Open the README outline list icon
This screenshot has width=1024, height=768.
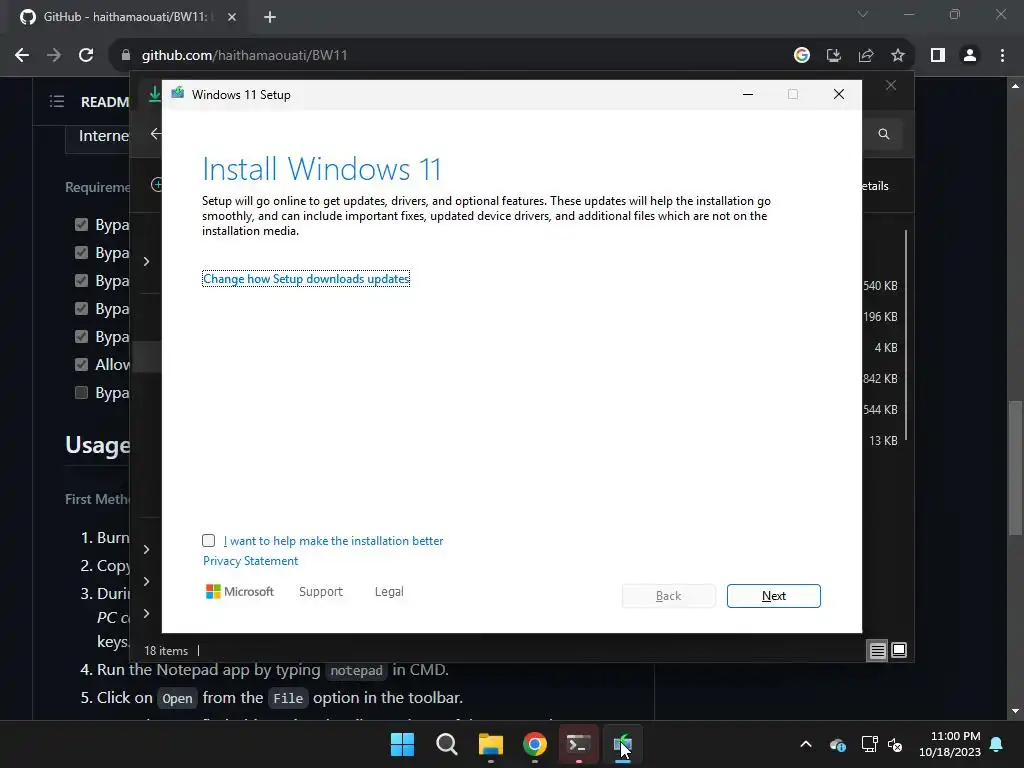click(x=57, y=101)
